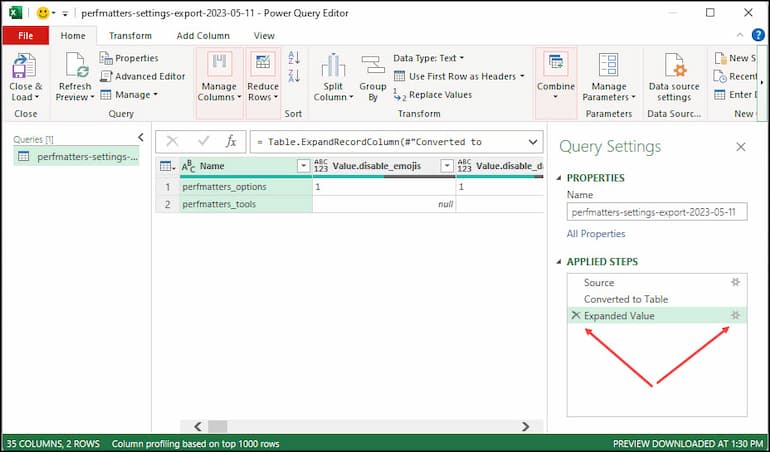The height and width of the screenshot is (452, 770).
Task: Click New Source button
Action: [735, 58]
